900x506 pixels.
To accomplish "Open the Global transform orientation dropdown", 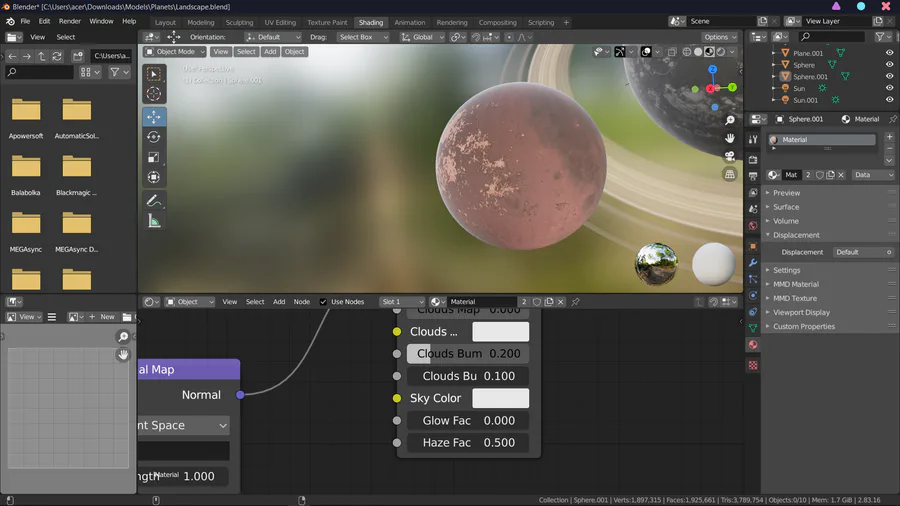I will tap(422, 37).
